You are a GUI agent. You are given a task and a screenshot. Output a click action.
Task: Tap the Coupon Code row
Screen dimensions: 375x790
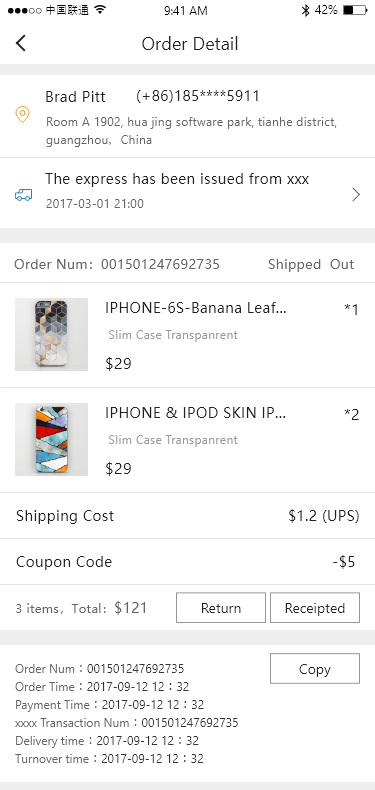(188, 562)
